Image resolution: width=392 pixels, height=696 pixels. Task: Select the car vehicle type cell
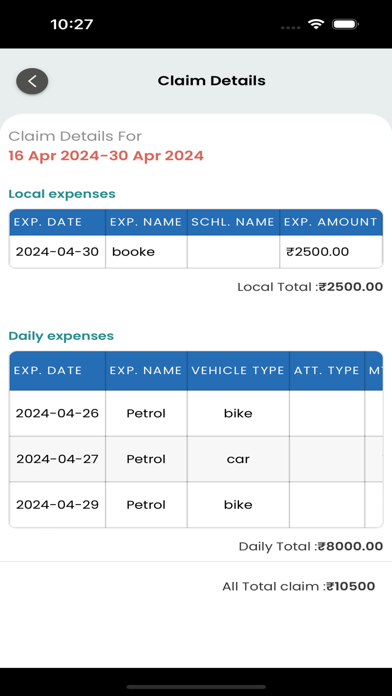coord(238,459)
